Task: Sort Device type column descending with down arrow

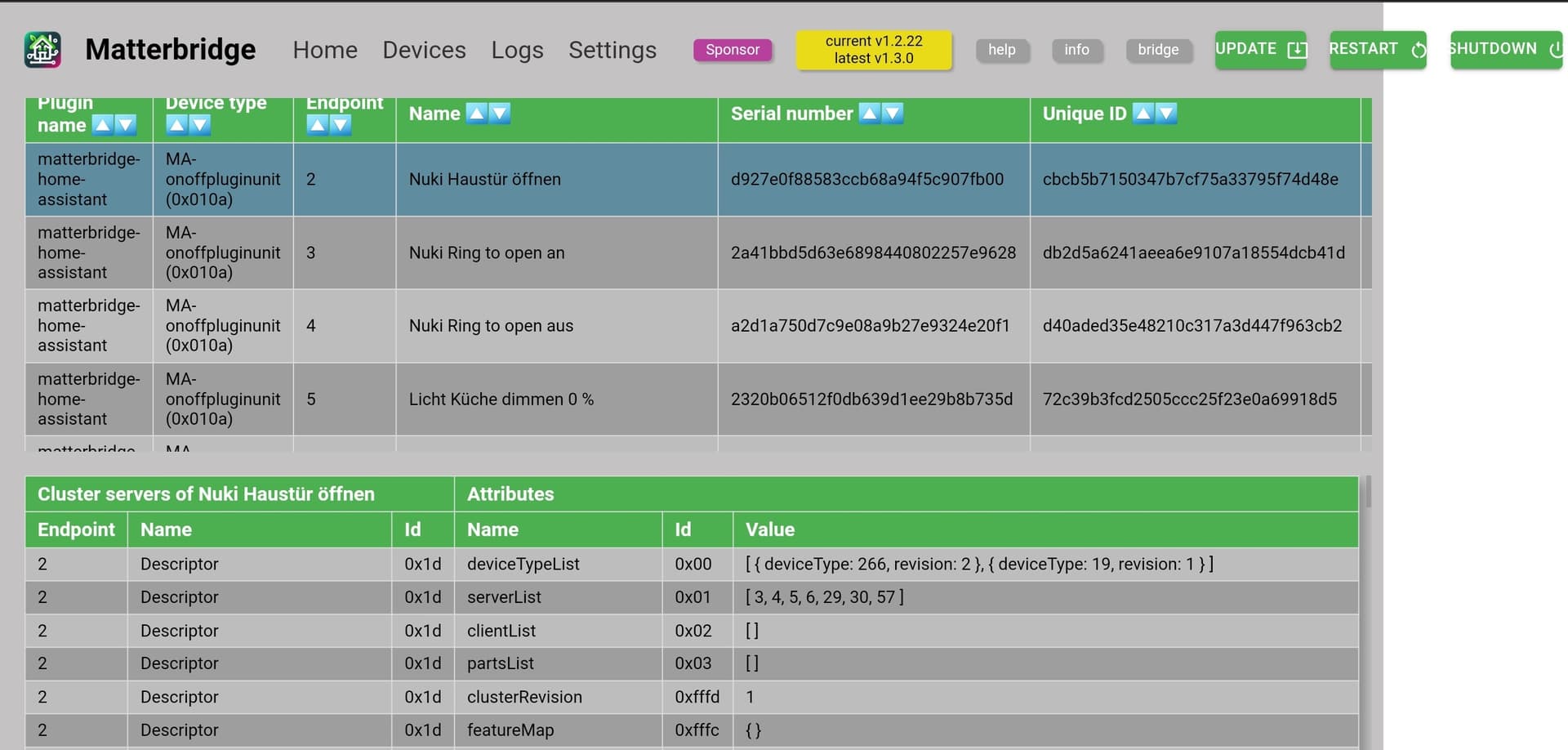Action: [x=200, y=125]
